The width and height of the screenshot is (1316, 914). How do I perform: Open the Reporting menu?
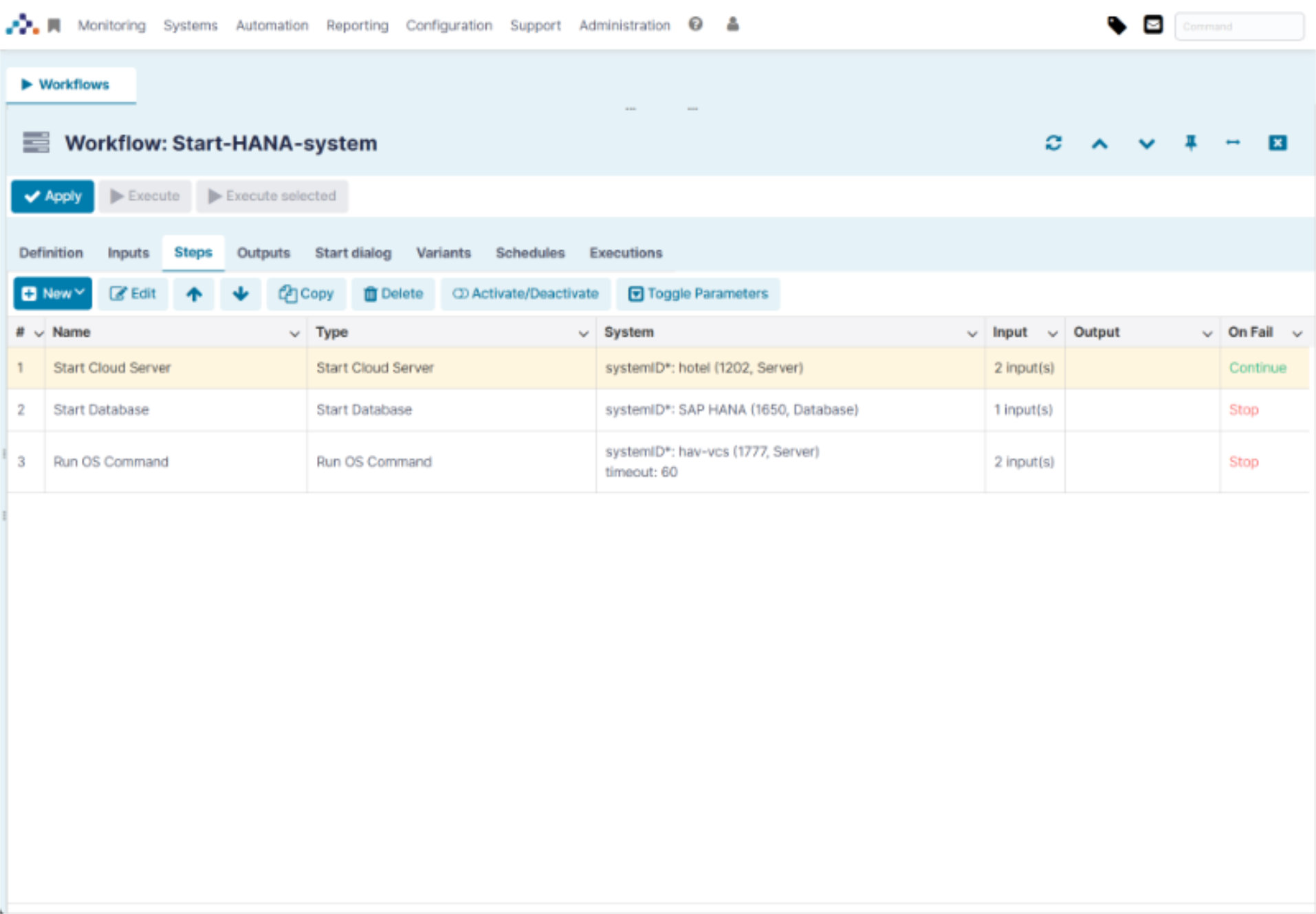(358, 25)
